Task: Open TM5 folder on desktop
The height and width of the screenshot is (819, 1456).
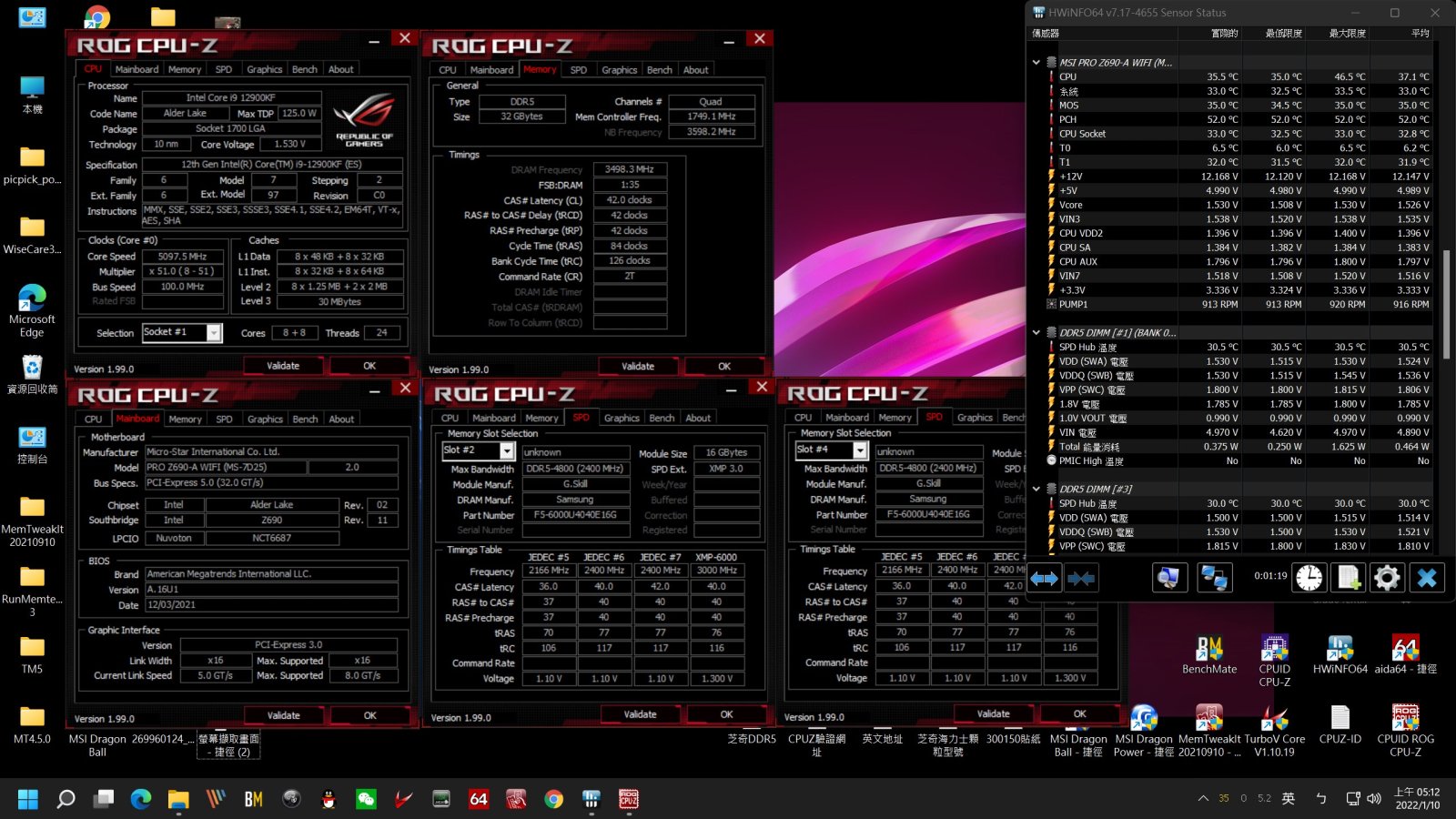Action: point(32,654)
